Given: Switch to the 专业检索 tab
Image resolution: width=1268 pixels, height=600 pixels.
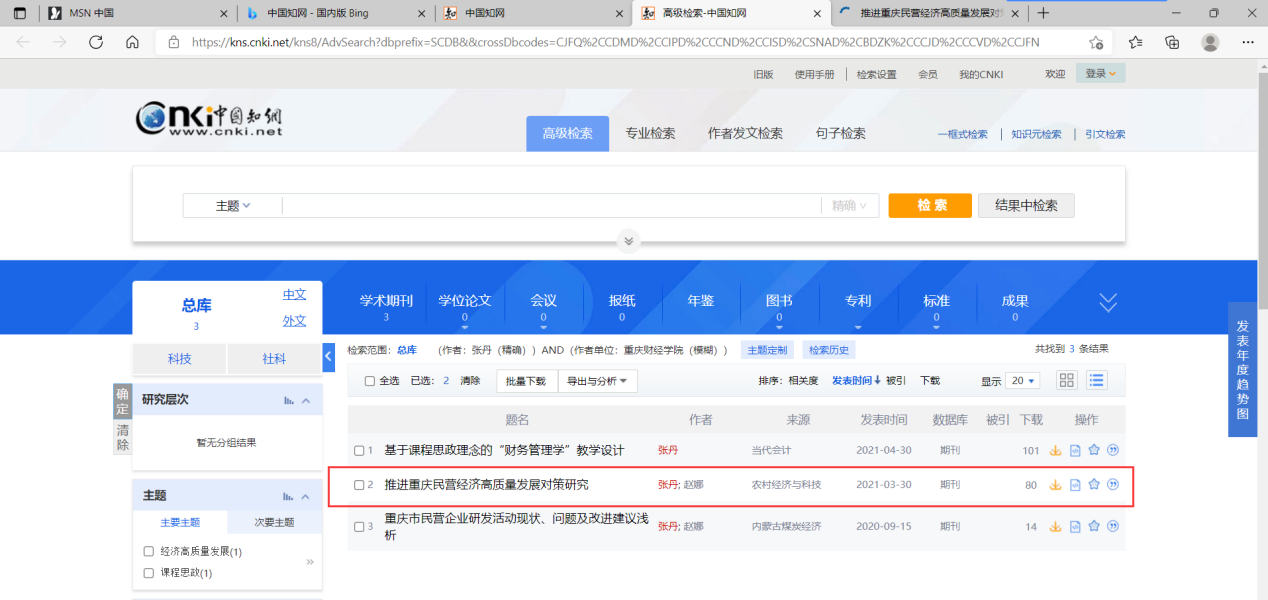Looking at the screenshot, I should tap(650, 134).
